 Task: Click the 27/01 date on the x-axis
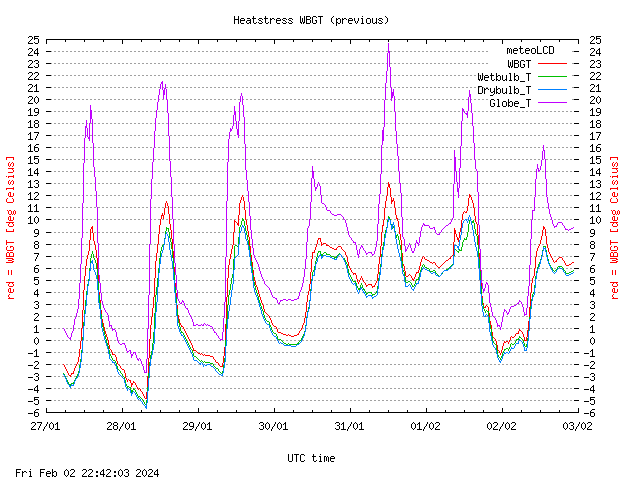(45, 425)
